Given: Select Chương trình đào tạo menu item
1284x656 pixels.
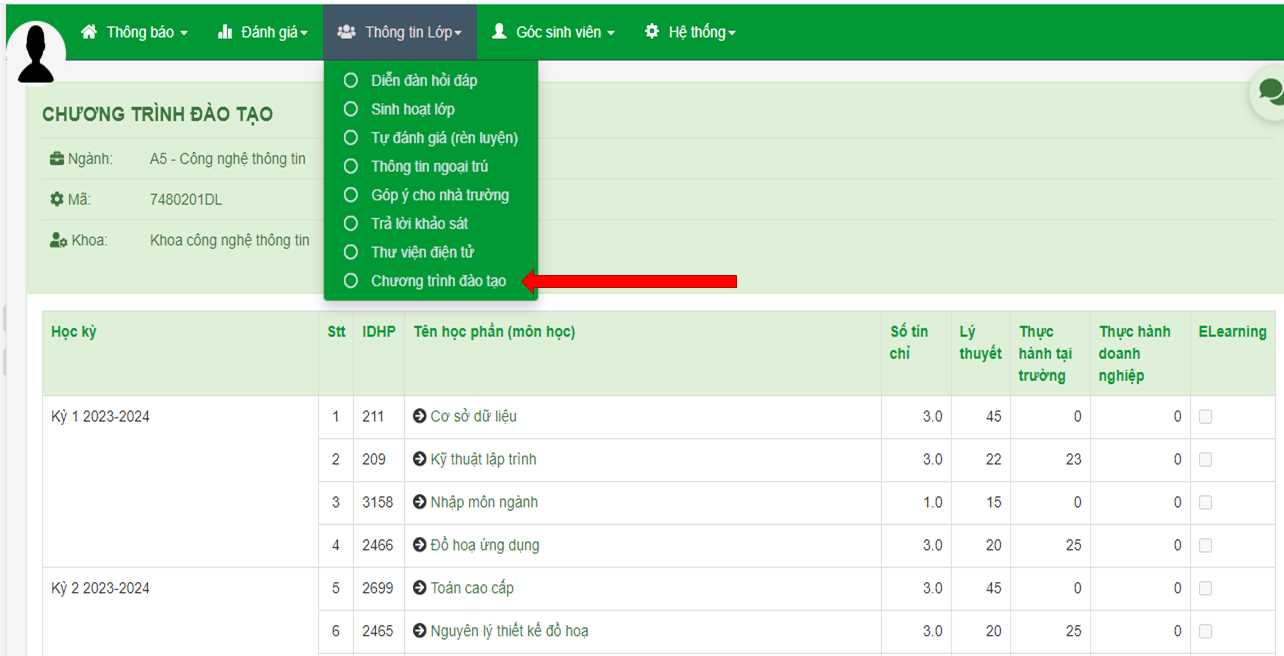Looking at the screenshot, I should click(438, 281).
